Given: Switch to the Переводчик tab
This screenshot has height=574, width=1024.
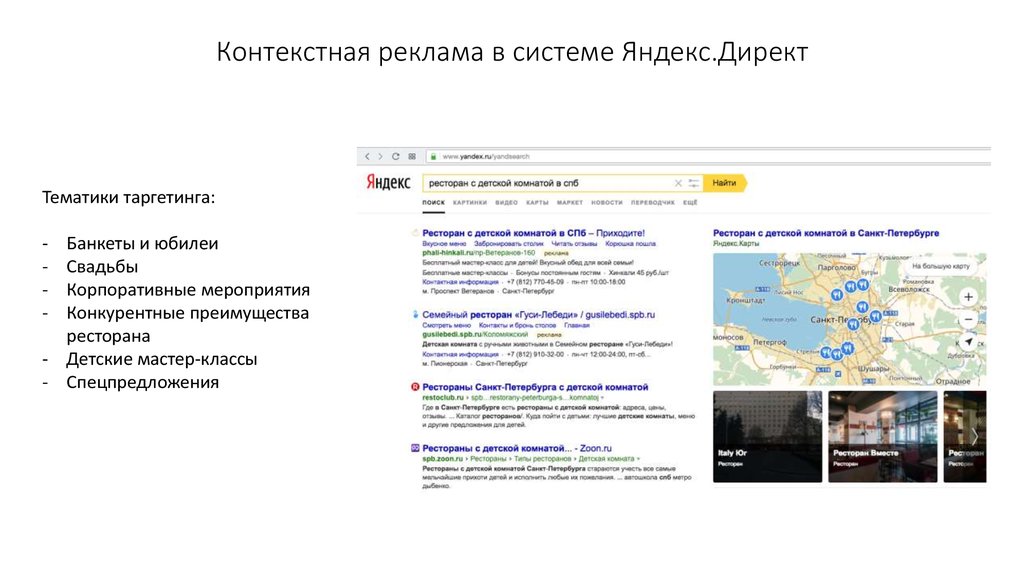Looking at the screenshot, I should tap(652, 202).
